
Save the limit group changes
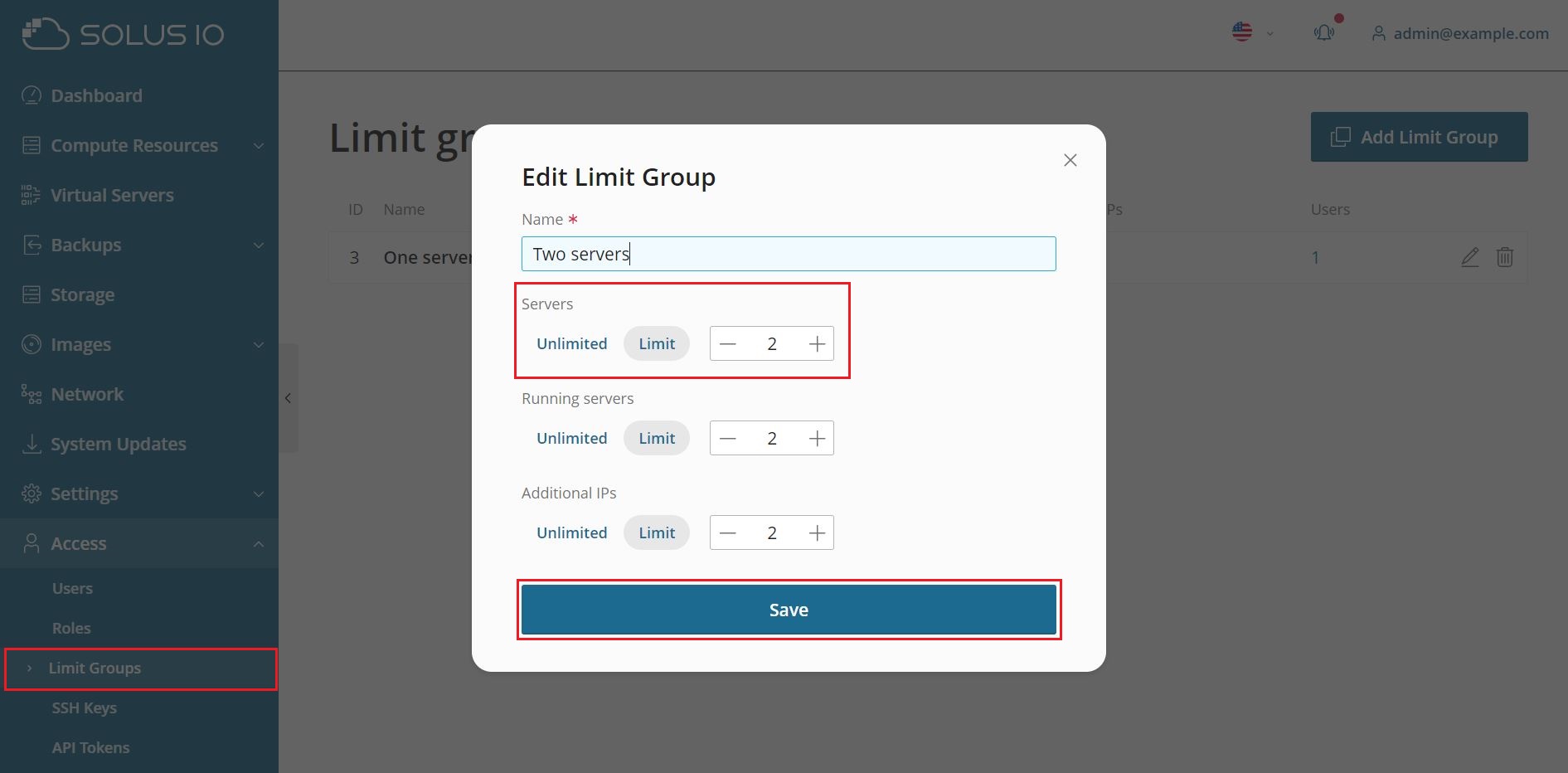(x=789, y=610)
